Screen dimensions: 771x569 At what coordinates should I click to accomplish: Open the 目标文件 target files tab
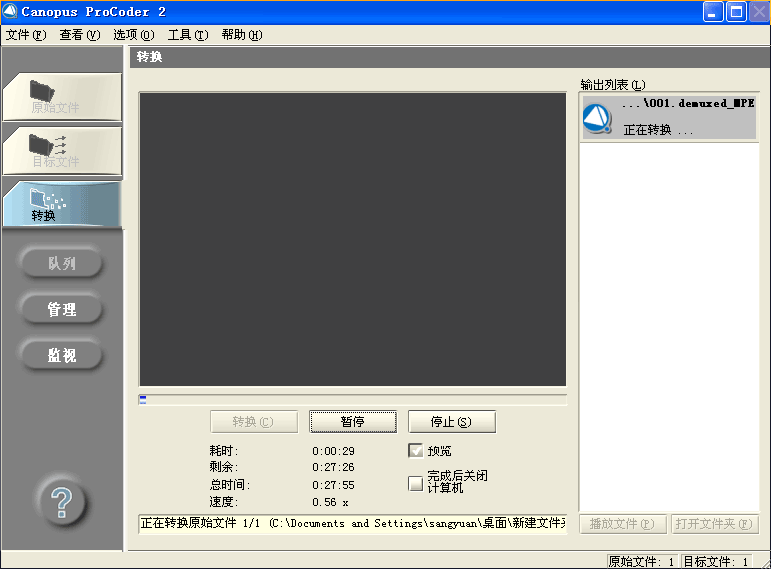coord(62,150)
